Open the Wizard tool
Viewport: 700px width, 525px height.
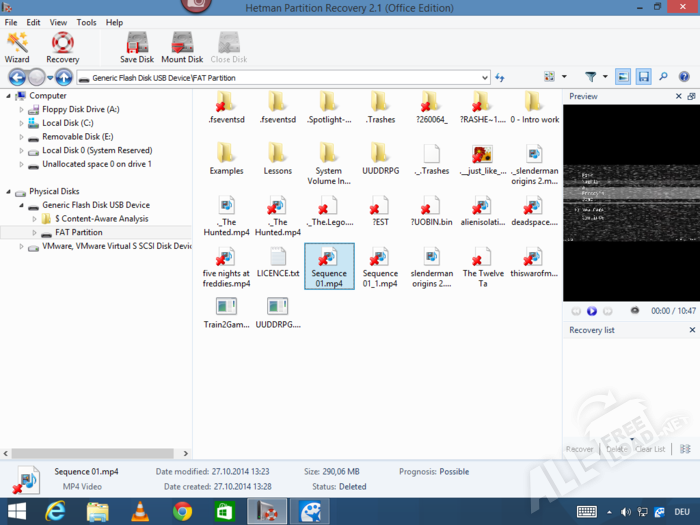tap(17, 46)
